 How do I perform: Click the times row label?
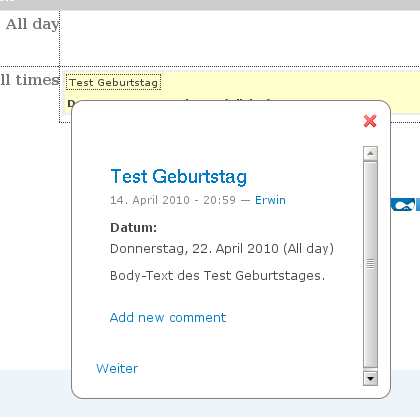[30, 80]
